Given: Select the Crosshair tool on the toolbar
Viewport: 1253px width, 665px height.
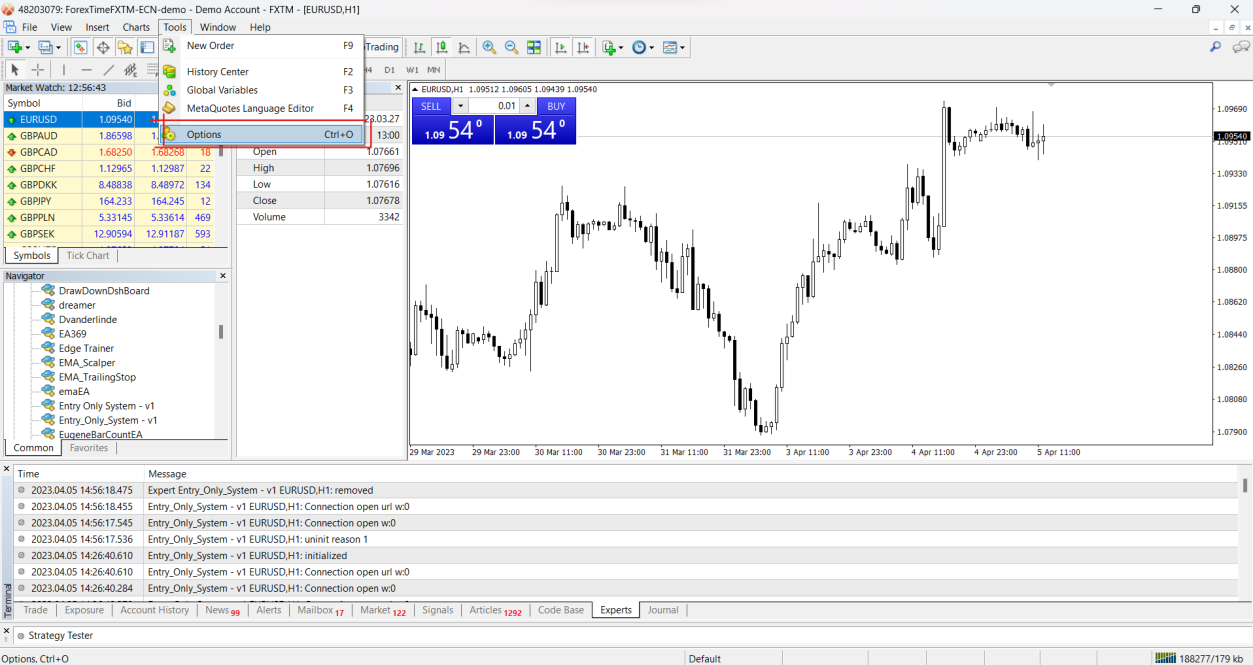Looking at the screenshot, I should click(37, 69).
